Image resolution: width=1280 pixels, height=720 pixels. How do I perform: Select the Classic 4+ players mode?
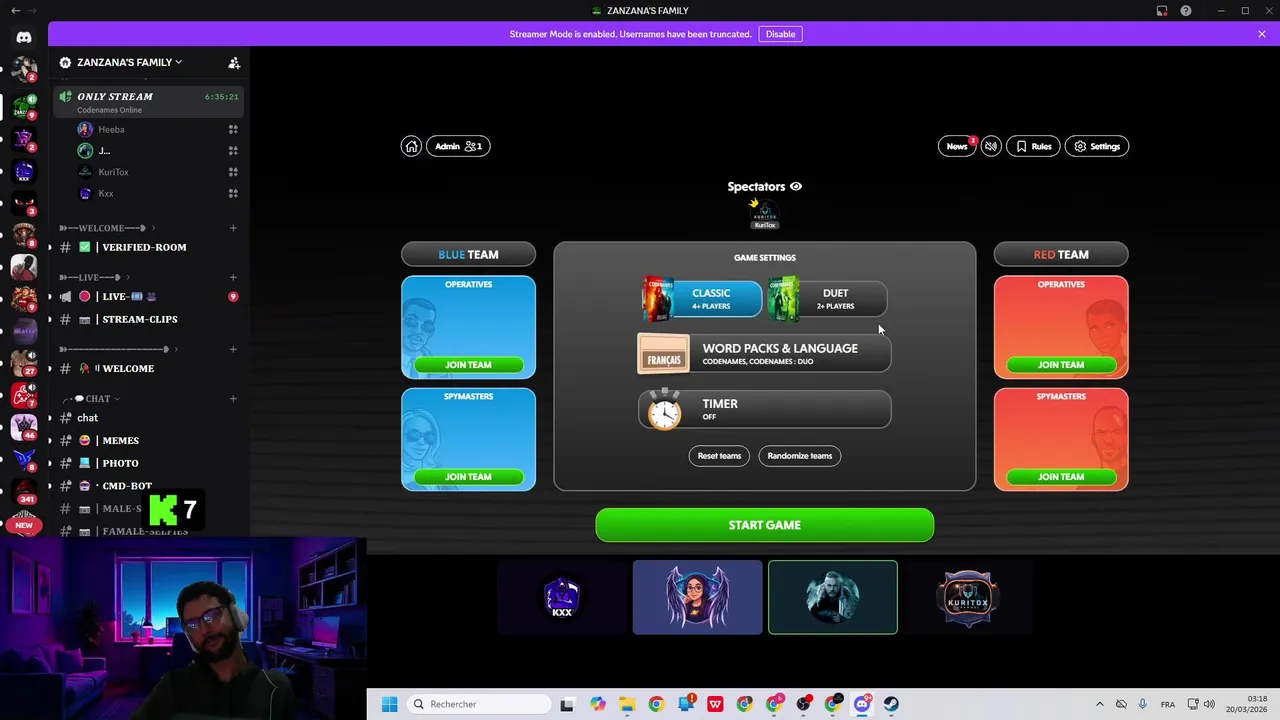click(702, 299)
